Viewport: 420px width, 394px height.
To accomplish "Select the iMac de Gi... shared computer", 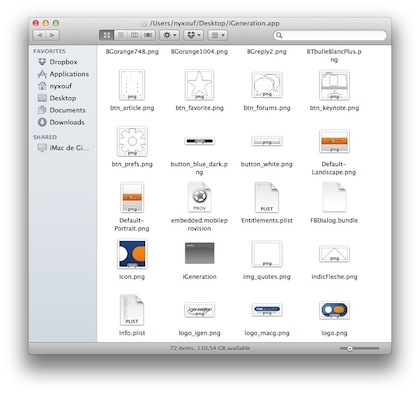I will point(63,148).
